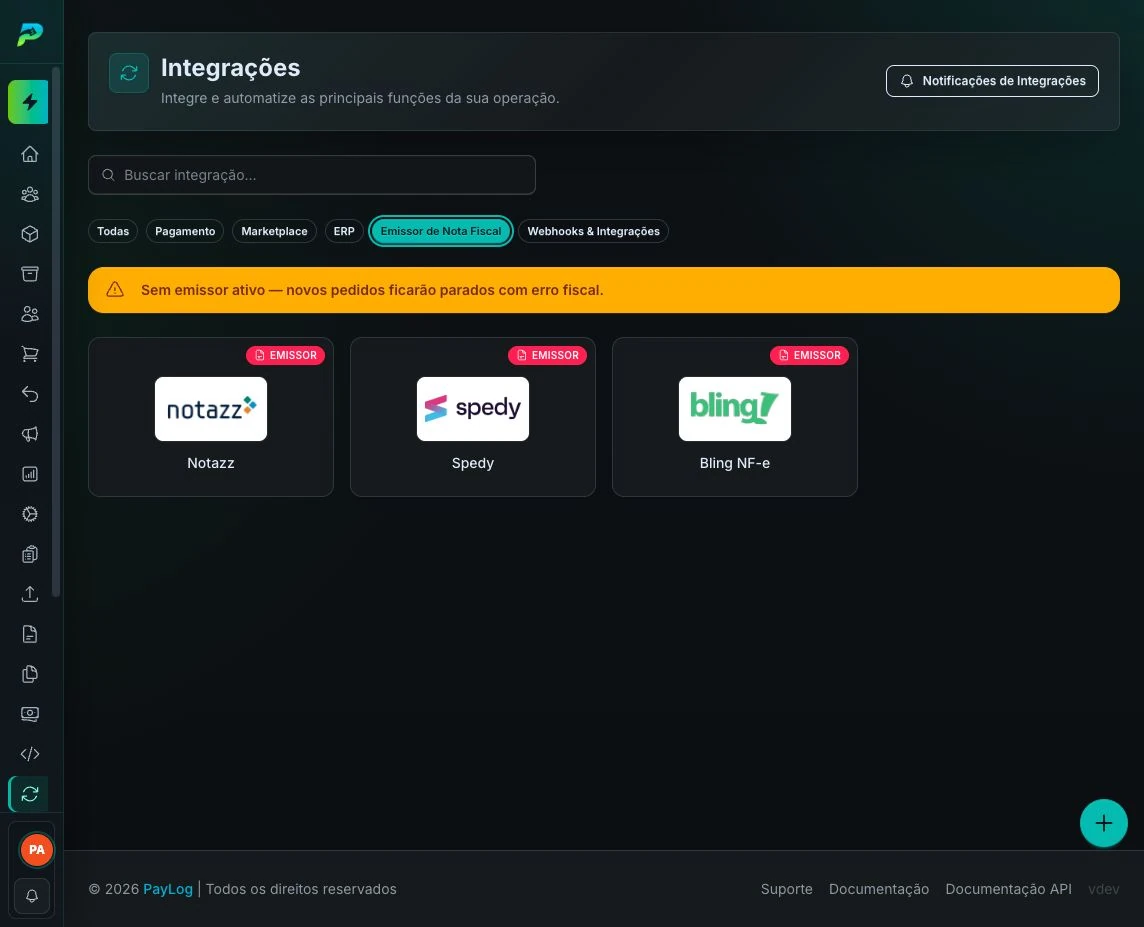The height and width of the screenshot is (927, 1144).
Task: Open the lightning bolt quick actions button
Action: coord(28,102)
